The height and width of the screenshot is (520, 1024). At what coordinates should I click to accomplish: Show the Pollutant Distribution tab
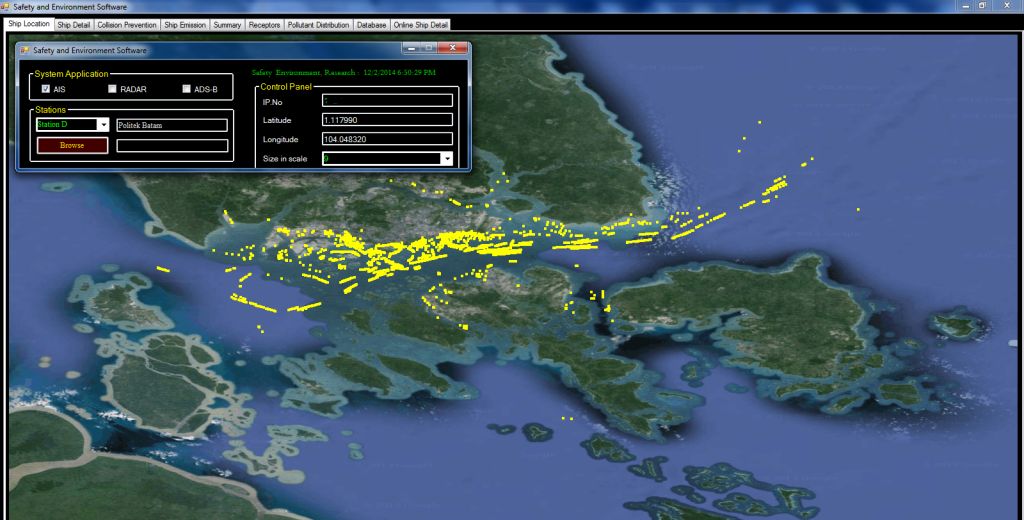point(319,24)
